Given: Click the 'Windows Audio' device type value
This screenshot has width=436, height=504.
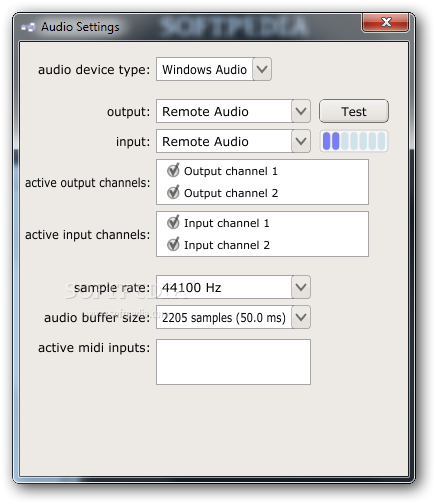Looking at the screenshot, I should coord(204,69).
